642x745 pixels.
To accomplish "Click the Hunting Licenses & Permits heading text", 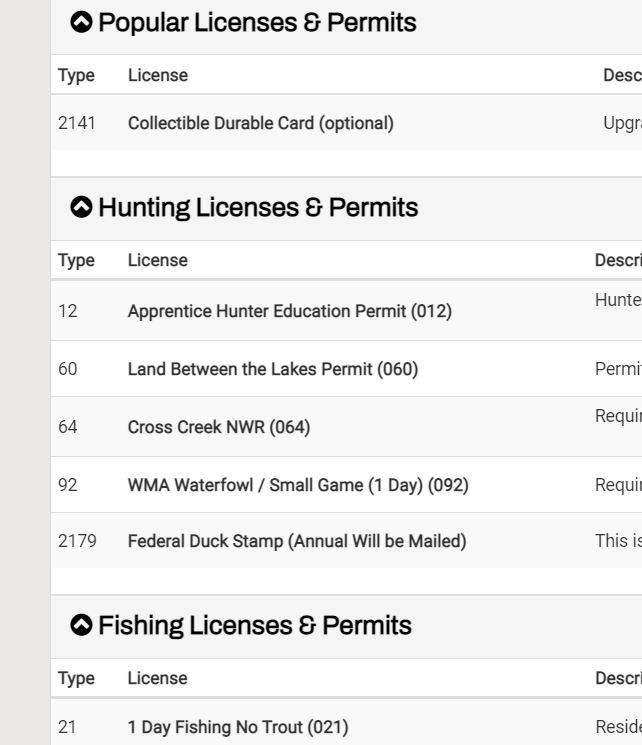I will [258, 207].
